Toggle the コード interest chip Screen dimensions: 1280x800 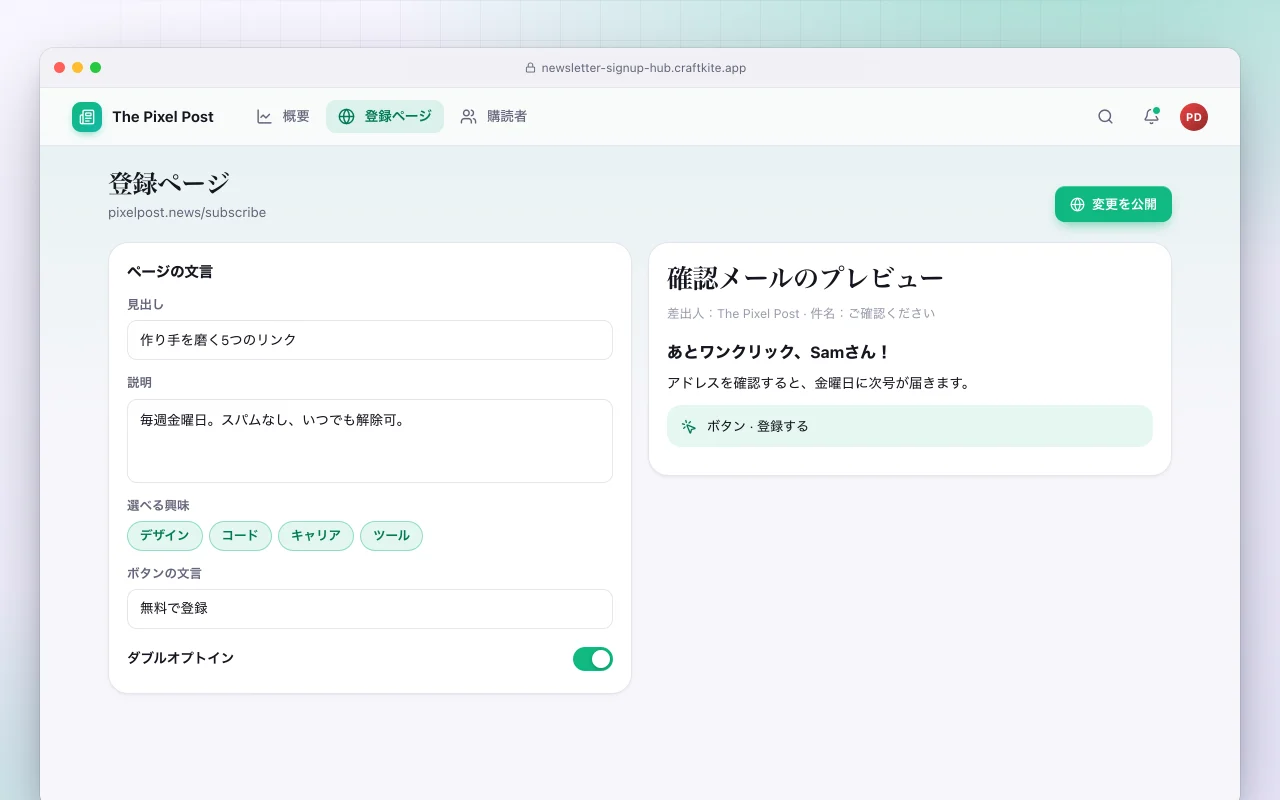[x=240, y=536]
